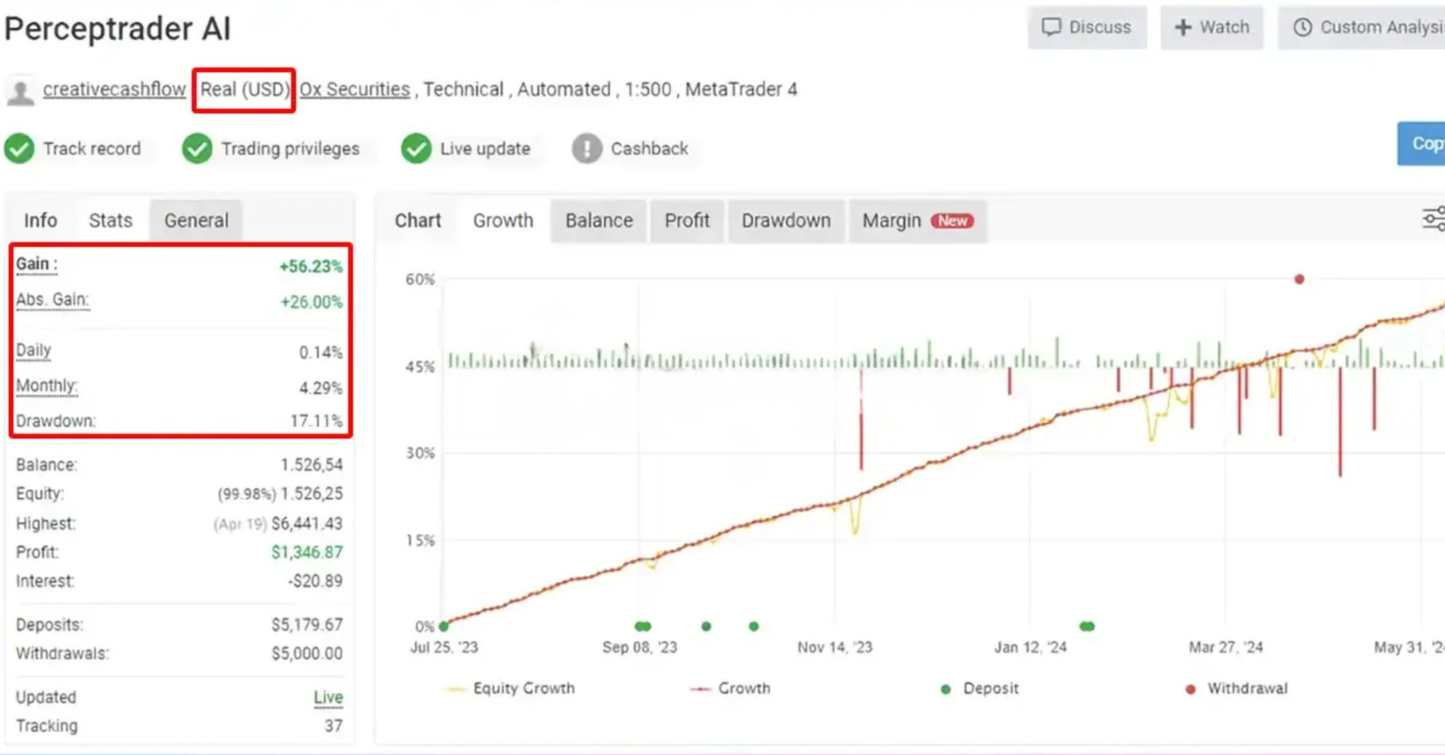The height and width of the screenshot is (755, 1445).
Task: Open the Drawdown chart tab
Action: tap(786, 221)
